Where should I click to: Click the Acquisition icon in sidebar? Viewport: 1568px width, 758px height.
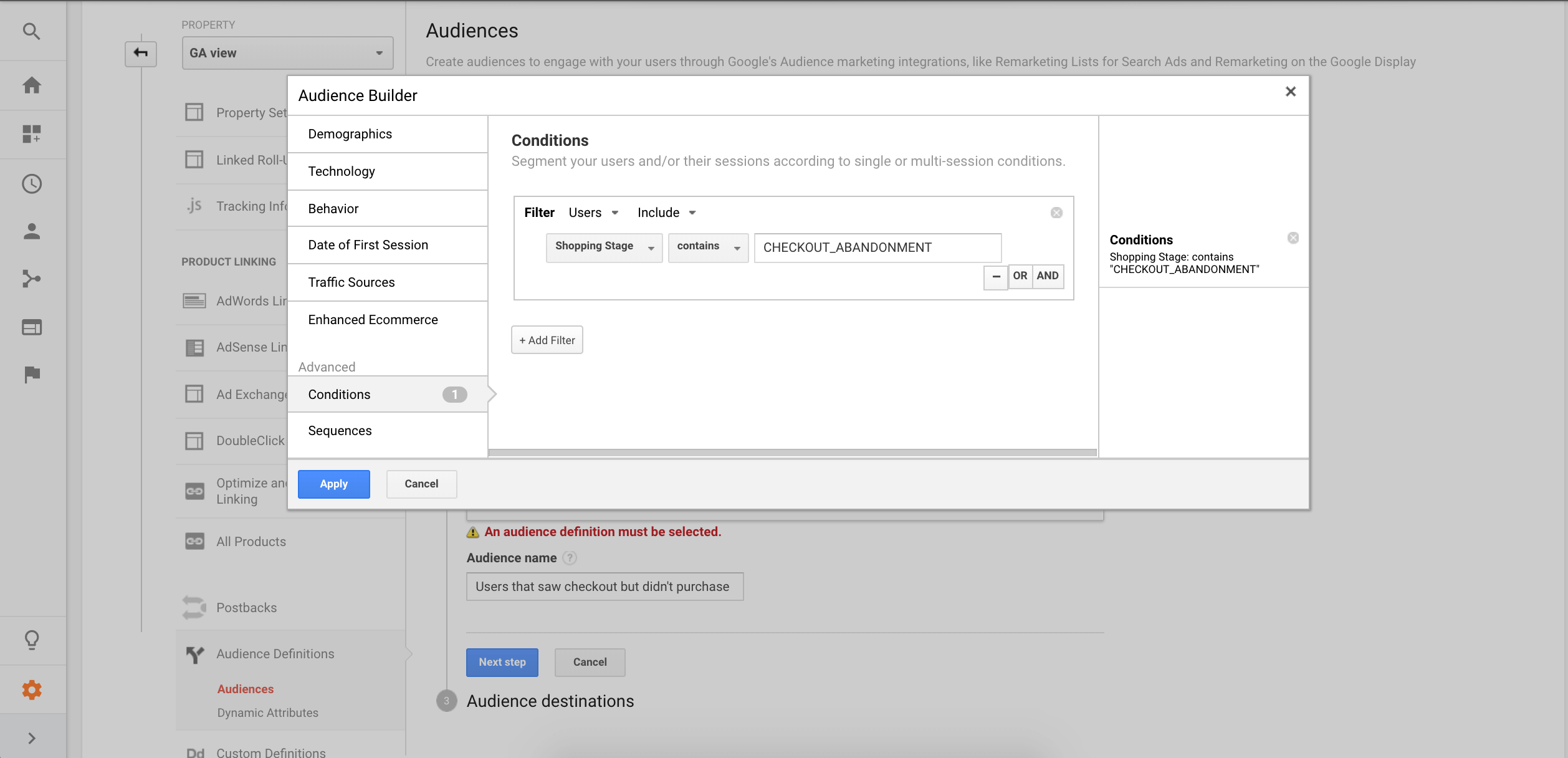31,279
